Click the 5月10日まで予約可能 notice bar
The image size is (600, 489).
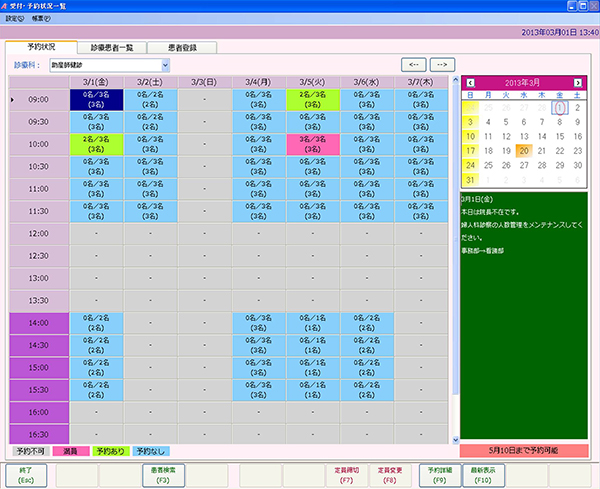click(x=524, y=451)
